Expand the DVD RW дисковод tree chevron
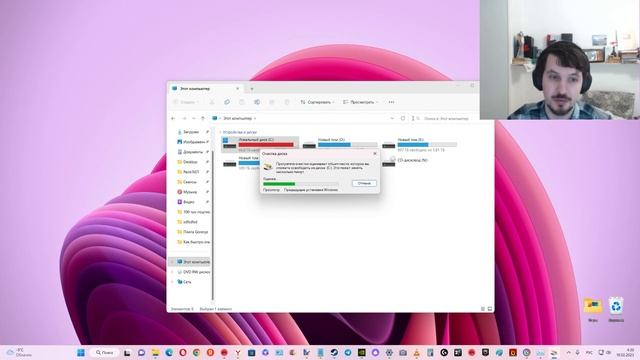Viewport: 640px width, 360px height. 172,272
